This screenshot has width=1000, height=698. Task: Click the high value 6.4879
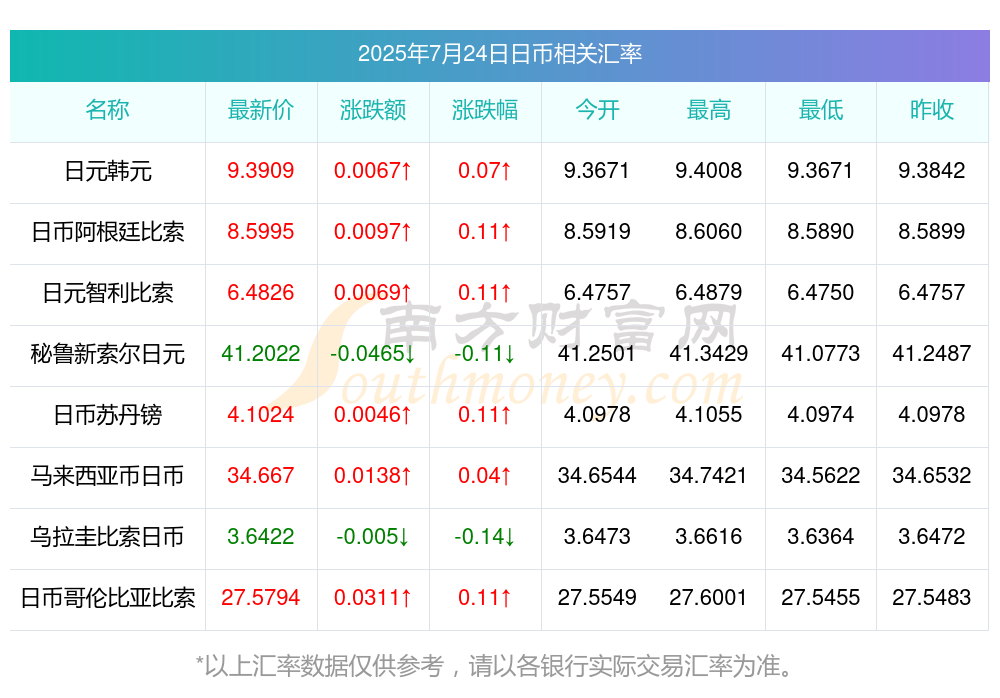point(709,292)
